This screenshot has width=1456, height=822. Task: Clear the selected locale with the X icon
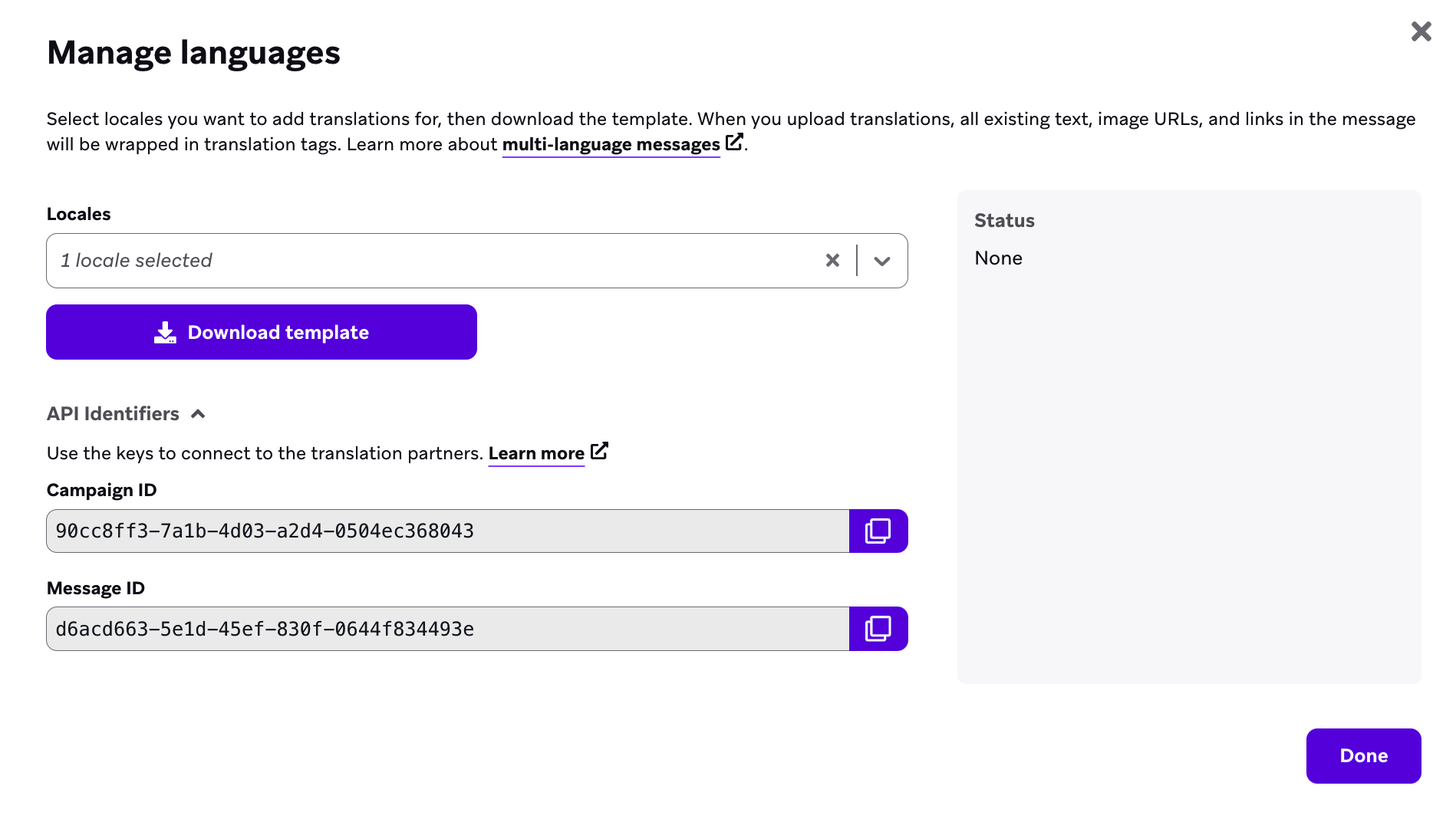click(832, 261)
